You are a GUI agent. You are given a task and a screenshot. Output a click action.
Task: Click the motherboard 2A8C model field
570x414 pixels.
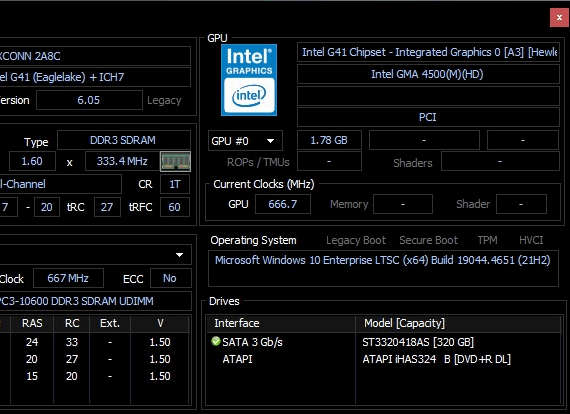click(95, 56)
